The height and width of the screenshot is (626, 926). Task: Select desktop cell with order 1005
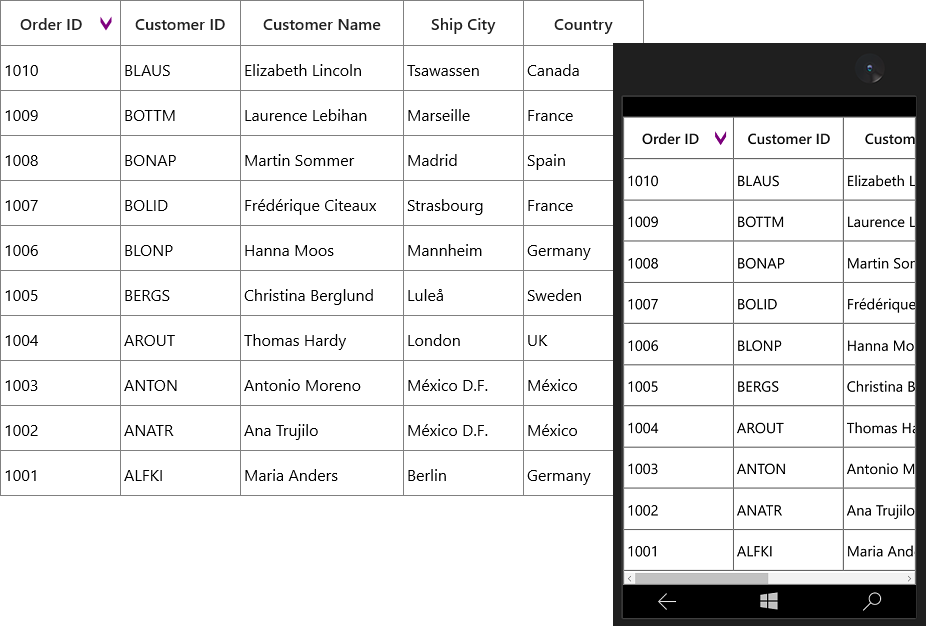pyautogui.click(x=60, y=294)
